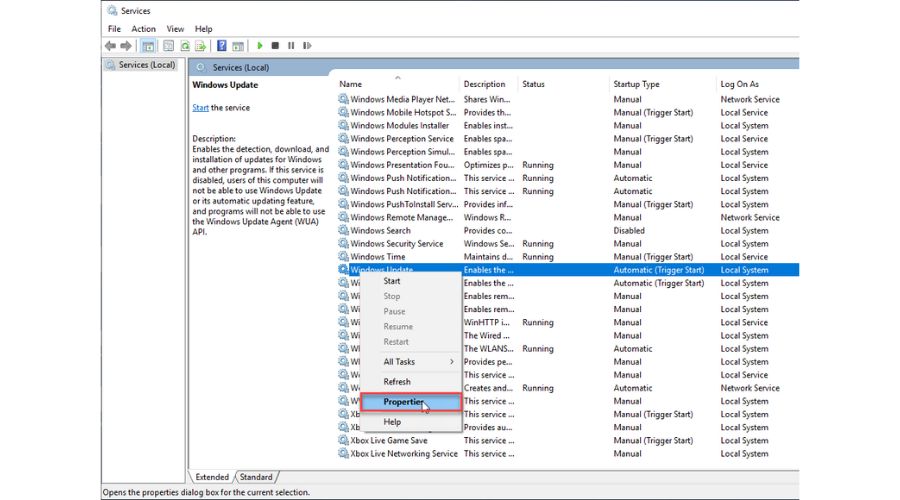This screenshot has width=900, height=500.
Task: Select Refresh in the context menu
Action: [x=397, y=382]
